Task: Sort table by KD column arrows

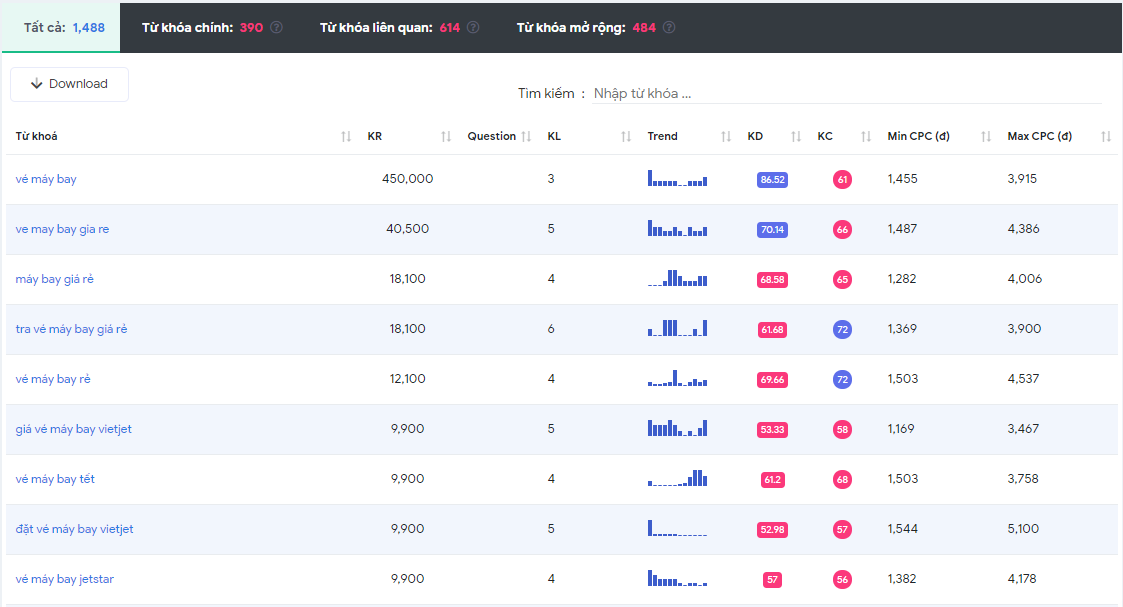Action: pos(796,136)
